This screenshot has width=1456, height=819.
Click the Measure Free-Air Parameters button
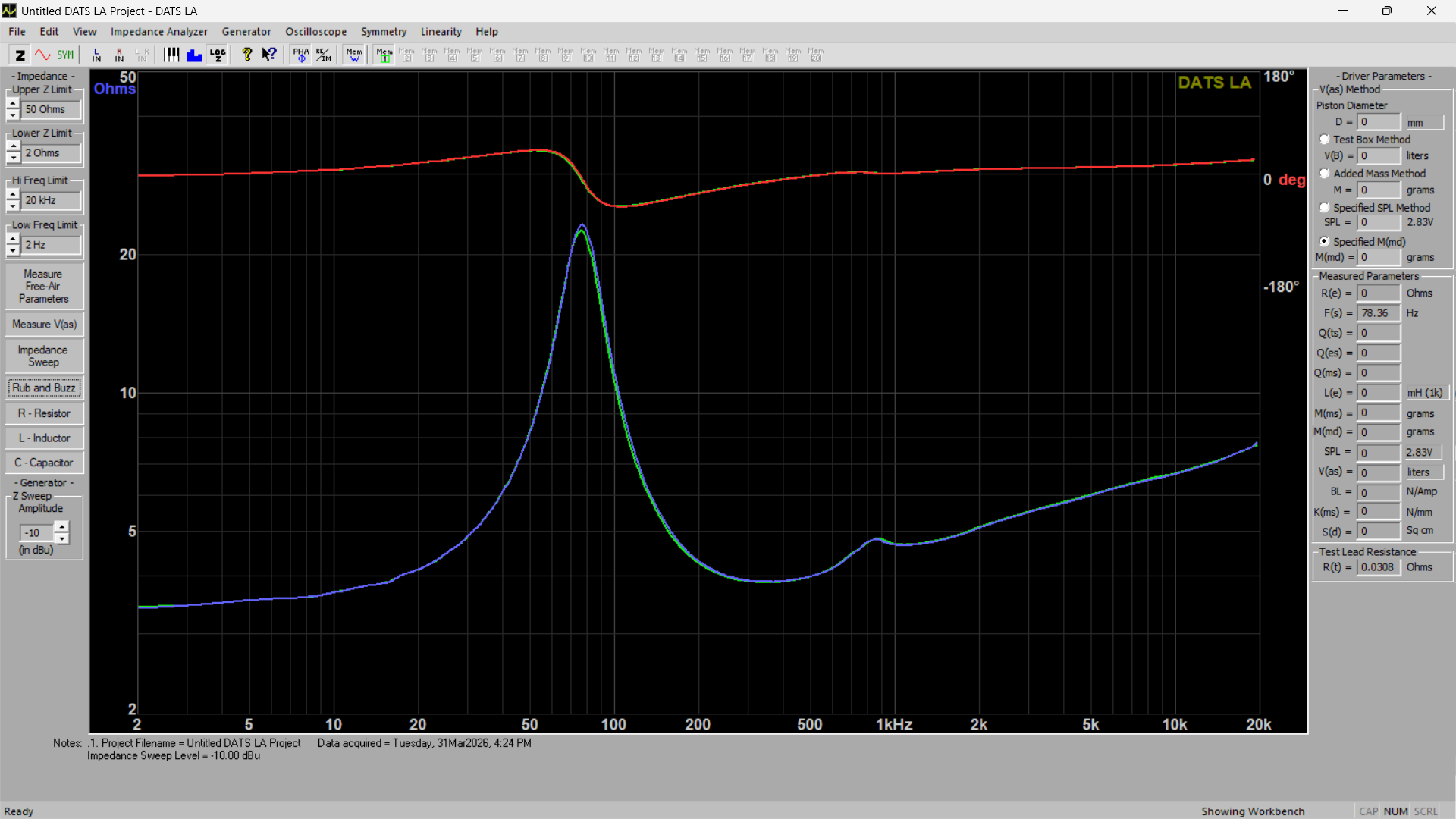(44, 287)
